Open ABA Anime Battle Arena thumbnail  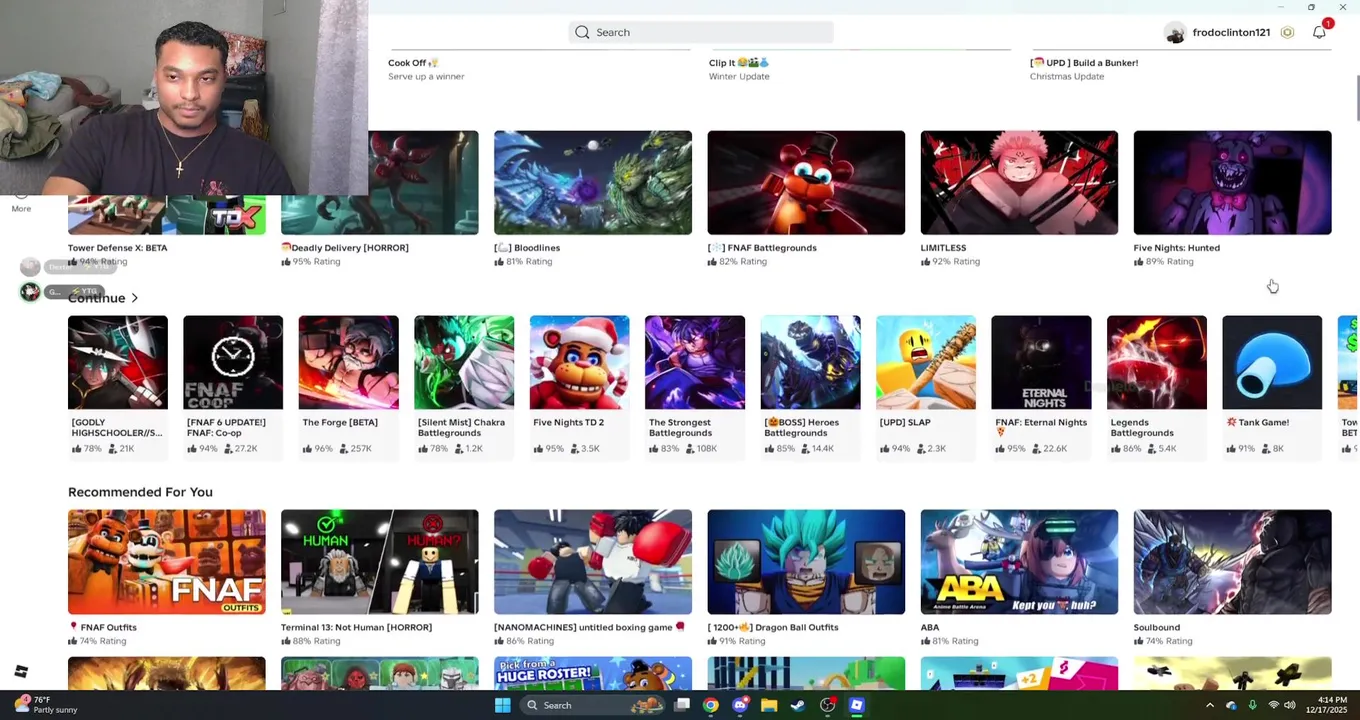1019,562
